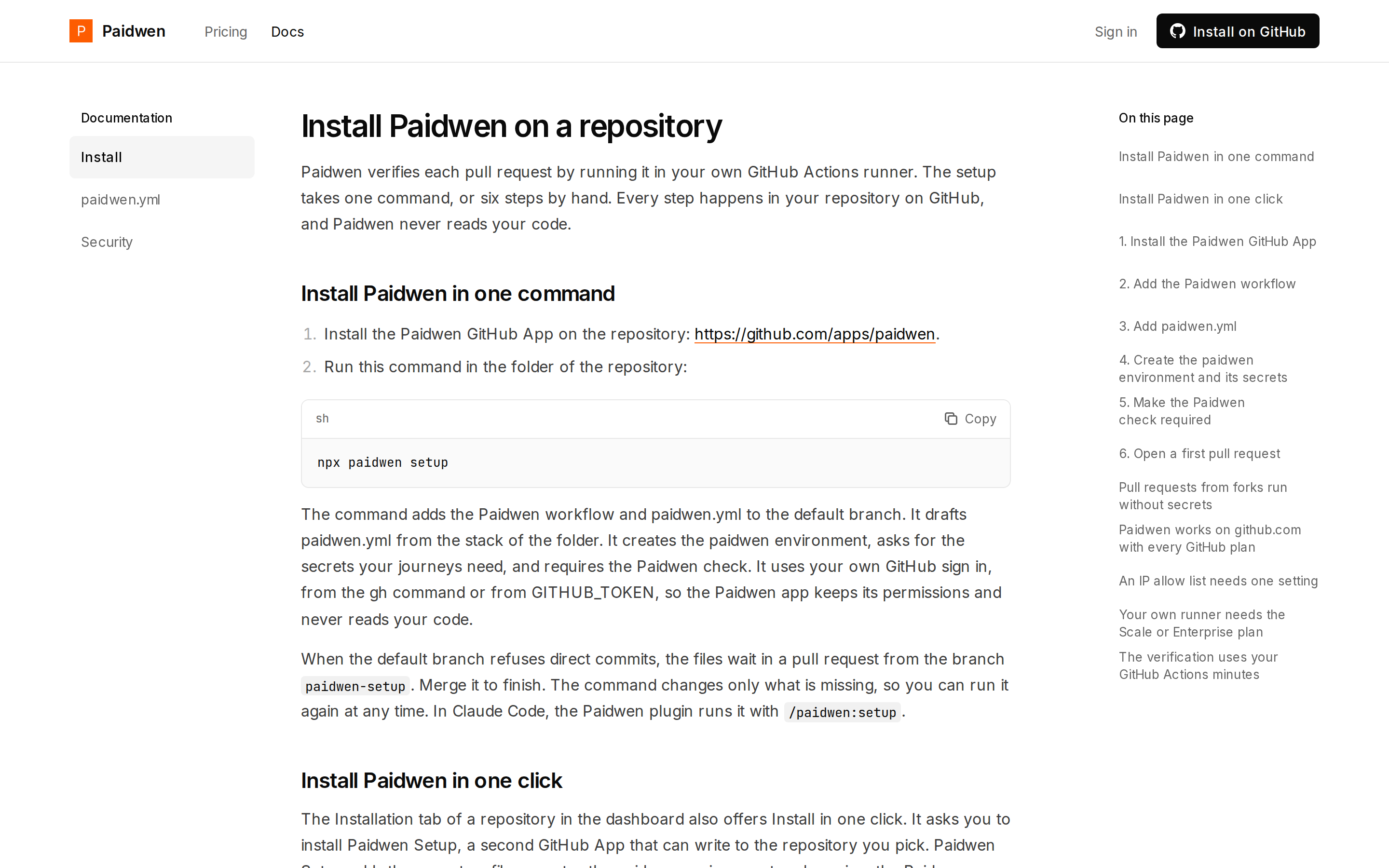Click the 'Install Paidwen in one command' heading
This screenshot has height=868, width=1389.
(x=457, y=294)
